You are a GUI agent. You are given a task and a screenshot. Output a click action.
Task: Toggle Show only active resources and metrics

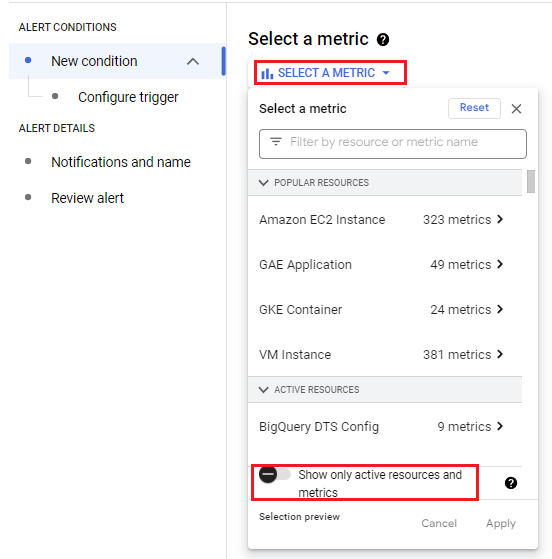pos(275,475)
